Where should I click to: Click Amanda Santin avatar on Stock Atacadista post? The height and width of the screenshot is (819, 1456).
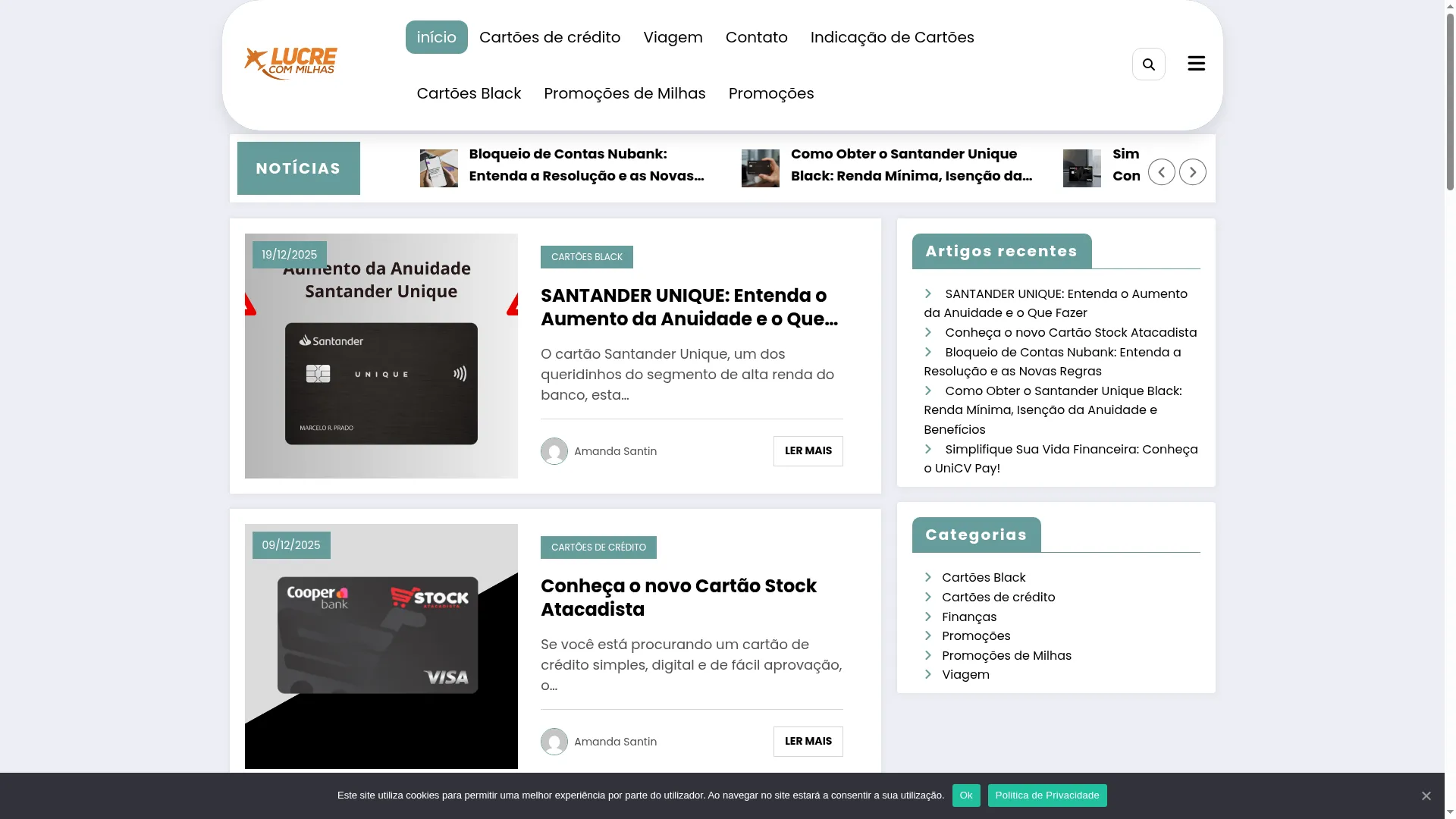coord(554,742)
